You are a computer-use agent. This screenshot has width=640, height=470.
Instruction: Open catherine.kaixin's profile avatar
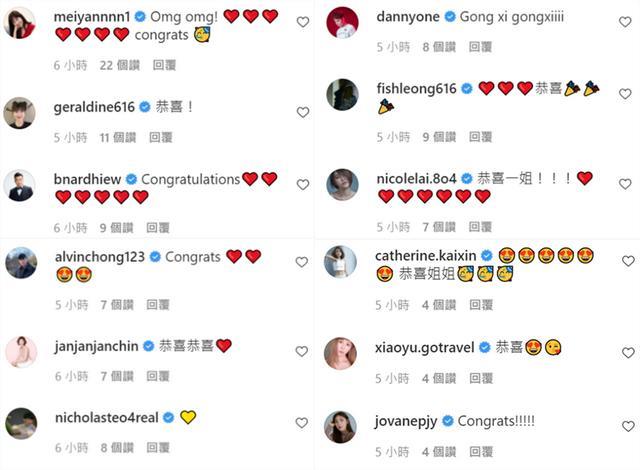pyautogui.click(x=340, y=262)
